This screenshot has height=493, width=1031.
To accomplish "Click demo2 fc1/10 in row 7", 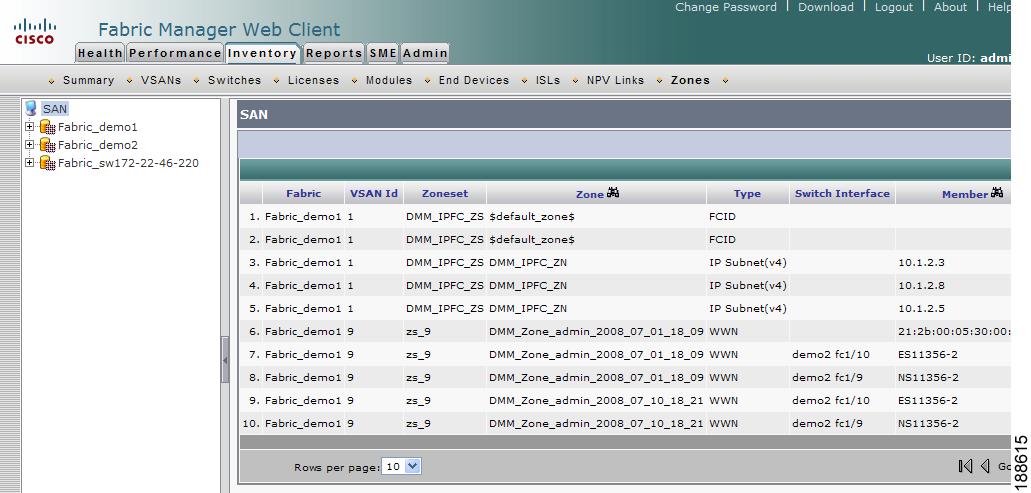I will pyautogui.click(x=830, y=354).
